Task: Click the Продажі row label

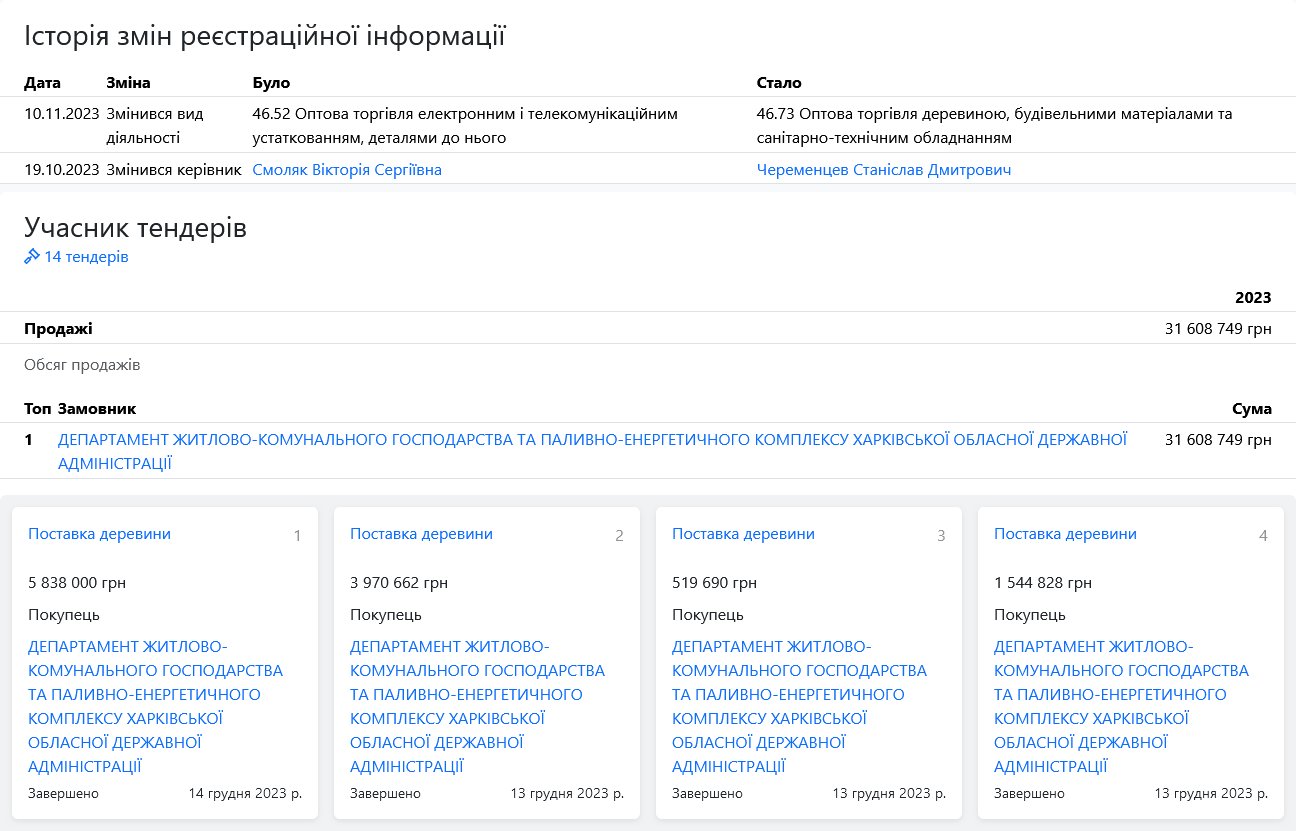Action: (58, 329)
